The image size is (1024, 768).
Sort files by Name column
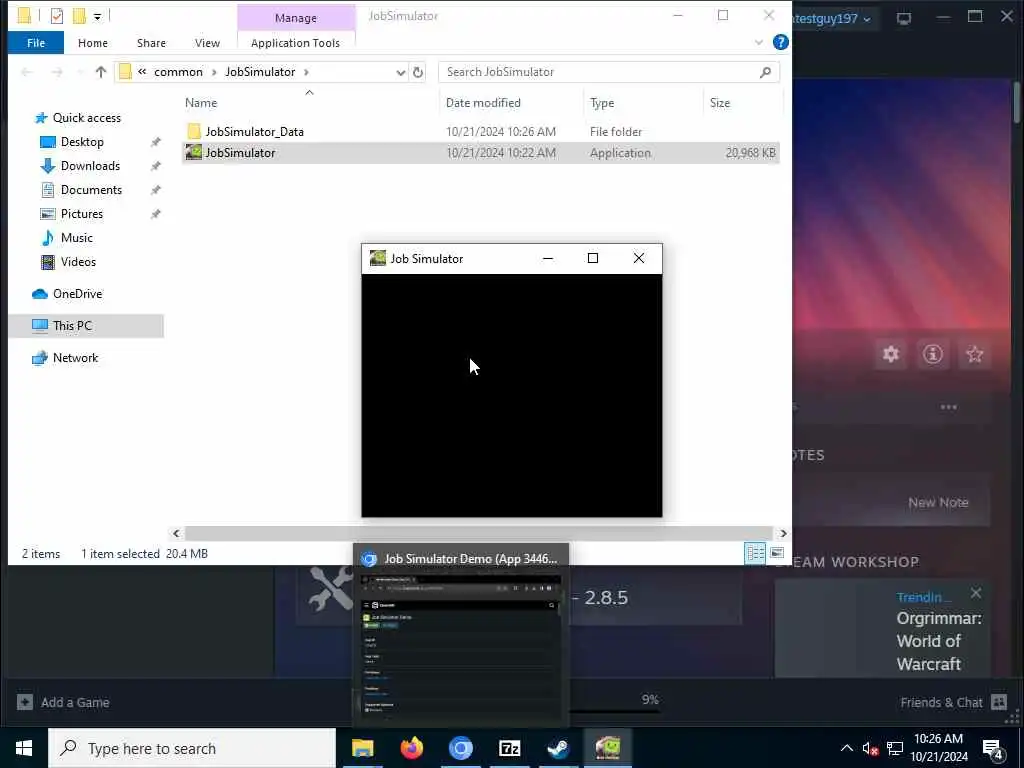201,103
